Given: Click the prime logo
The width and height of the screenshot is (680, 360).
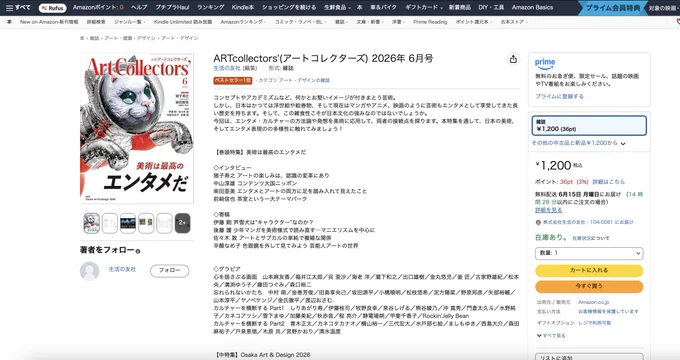Looking at the screenshot, I should (x=545, y=64).
